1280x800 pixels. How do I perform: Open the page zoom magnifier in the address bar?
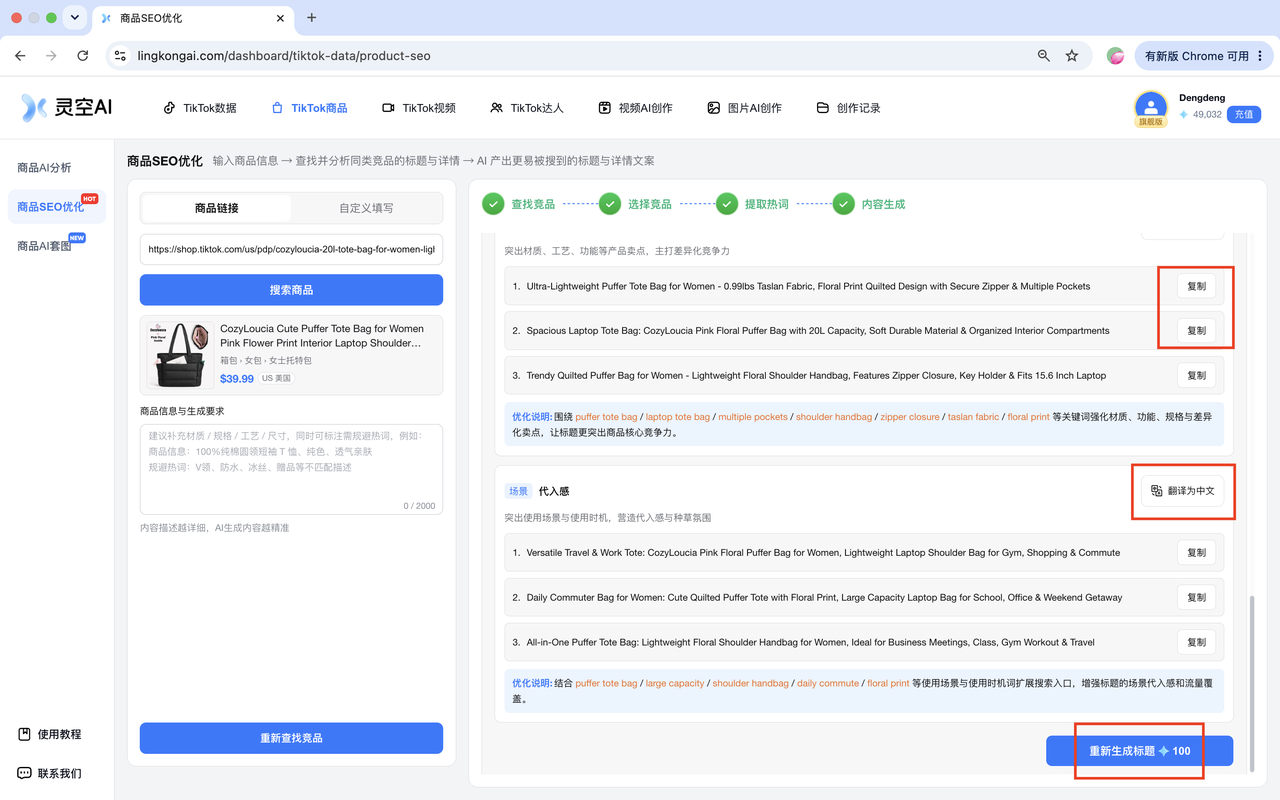[1044, 56]
